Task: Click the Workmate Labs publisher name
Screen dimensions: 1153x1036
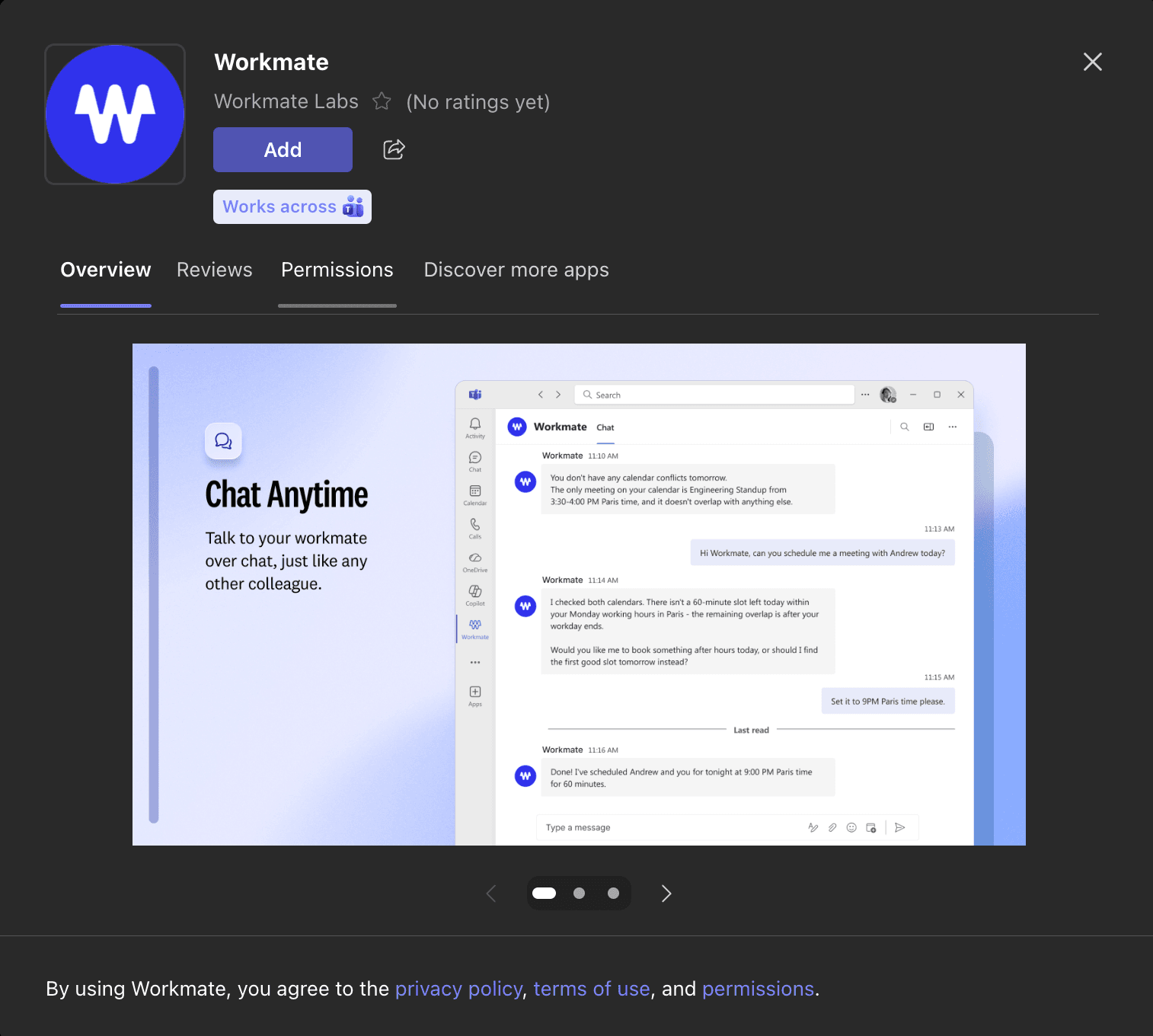Action: pyautogui.click(x=286, y=101)
